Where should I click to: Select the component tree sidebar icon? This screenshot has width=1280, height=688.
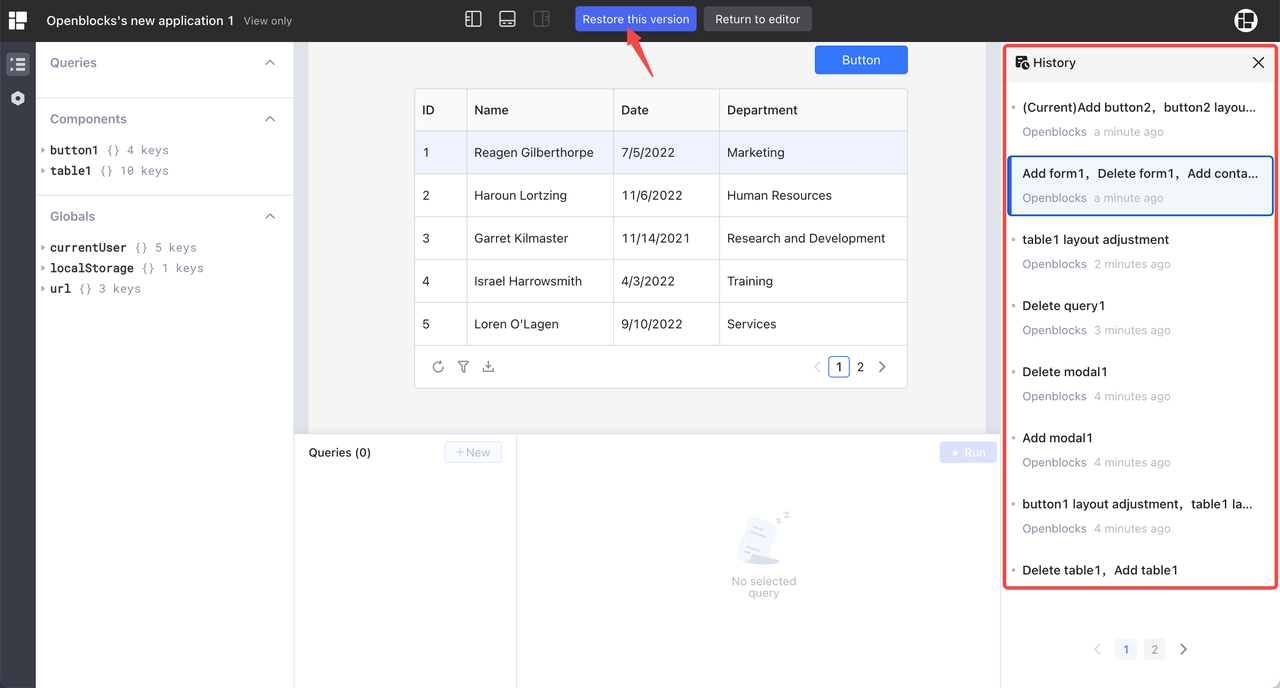click(17, 64)
